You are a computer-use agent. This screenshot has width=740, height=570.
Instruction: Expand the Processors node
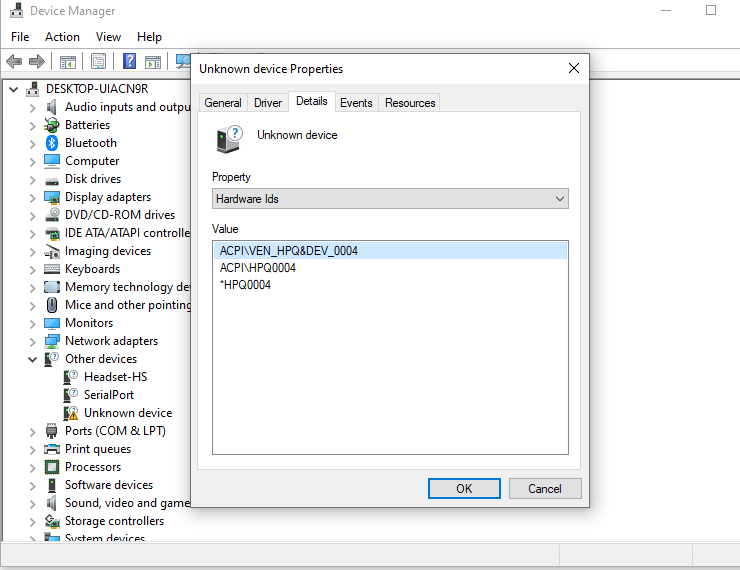32,468
